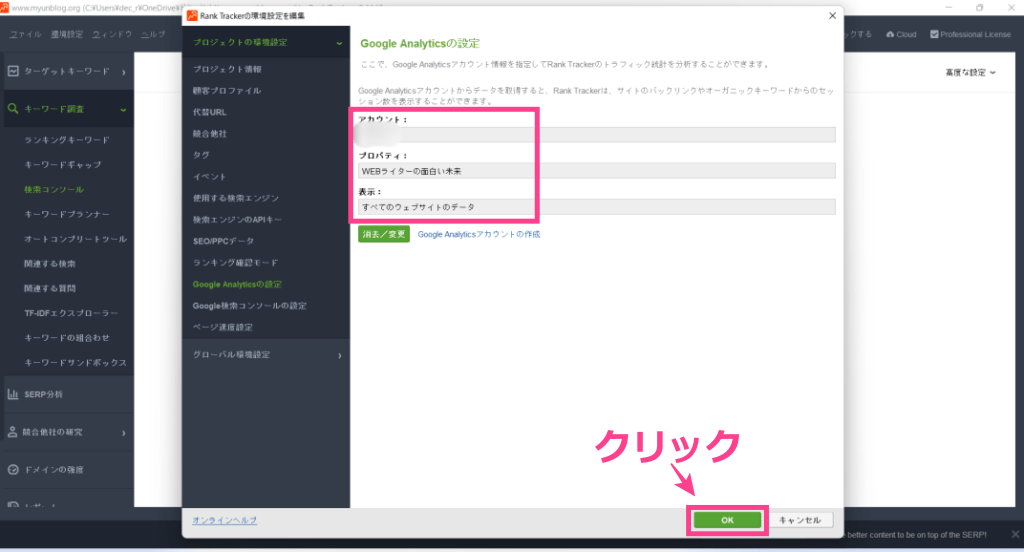Open 高度な設定 dropdown in main window
Image resolution: width=1024 pixels, height=552 pixels.
click(970, 73)
